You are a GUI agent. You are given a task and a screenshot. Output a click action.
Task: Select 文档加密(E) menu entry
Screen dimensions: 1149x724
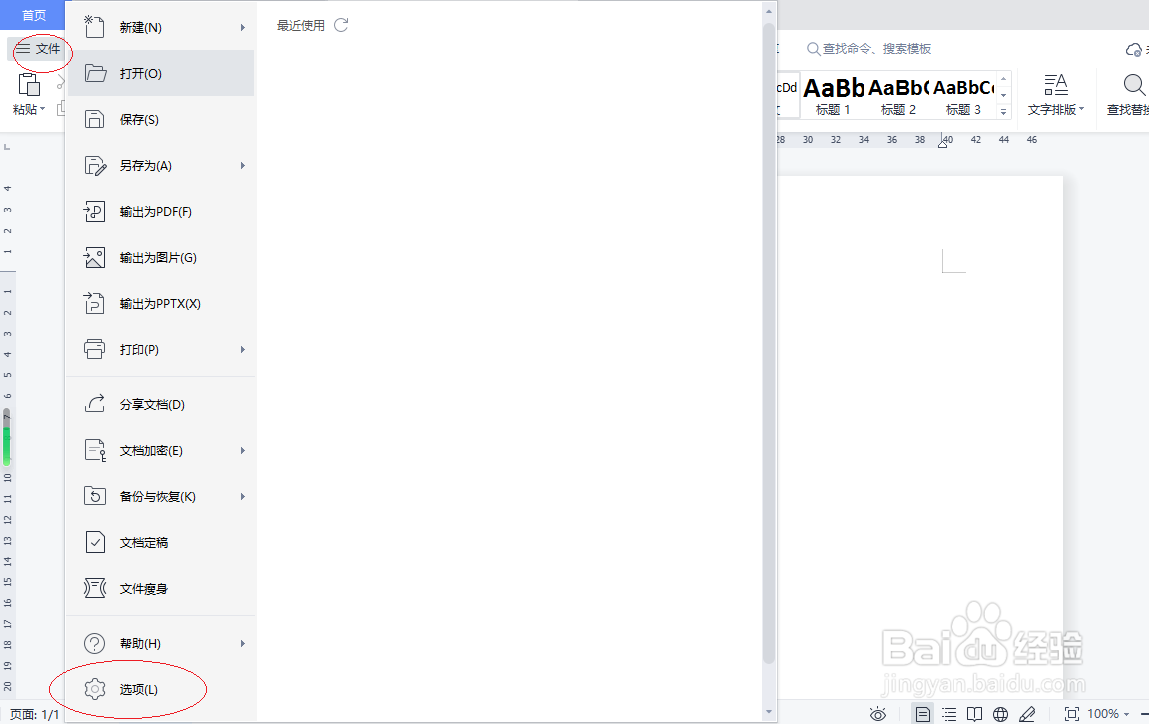click(161, 451)
